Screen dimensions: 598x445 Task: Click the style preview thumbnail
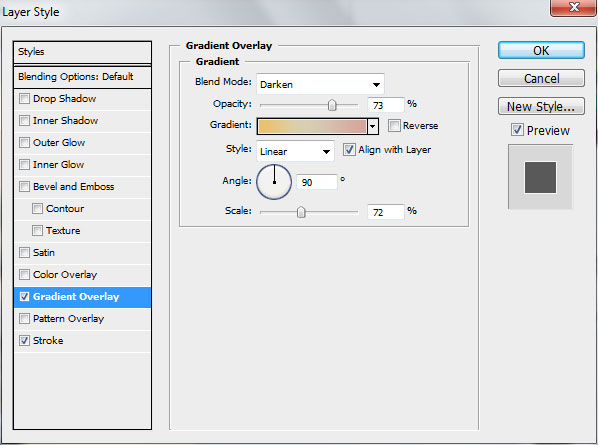(540, 177)
